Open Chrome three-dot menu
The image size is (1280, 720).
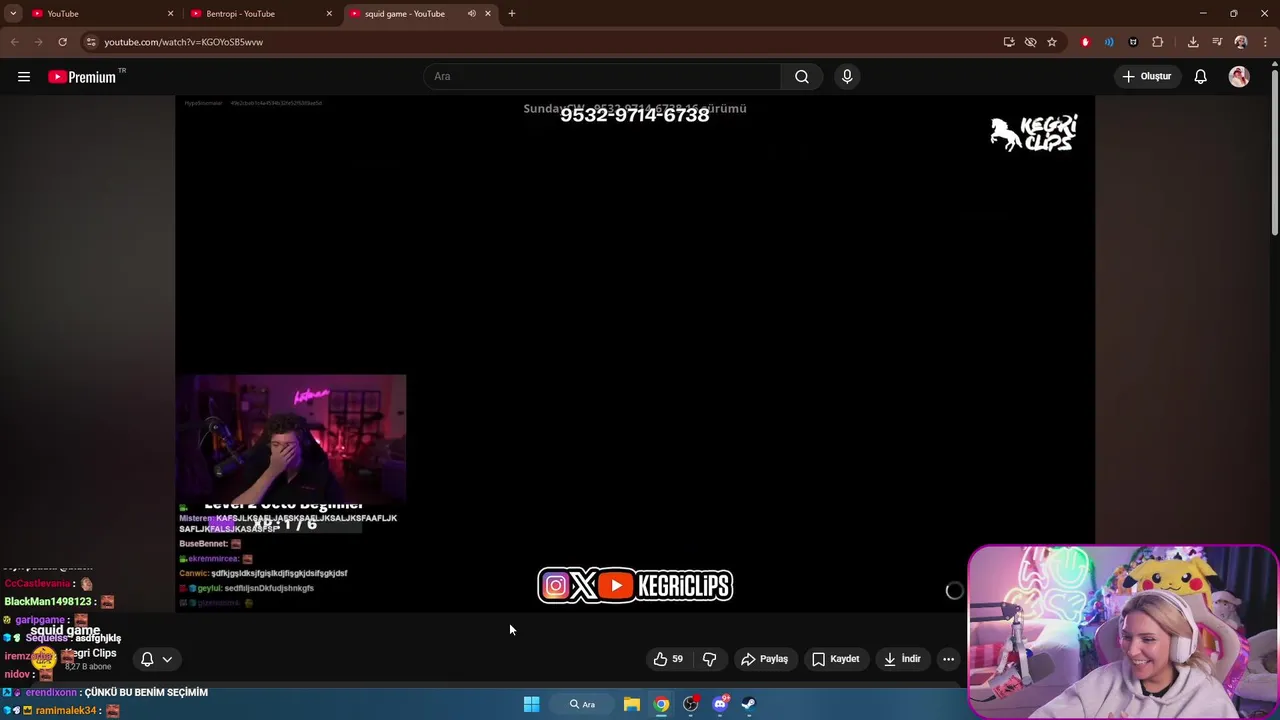tap(1265, 42)
